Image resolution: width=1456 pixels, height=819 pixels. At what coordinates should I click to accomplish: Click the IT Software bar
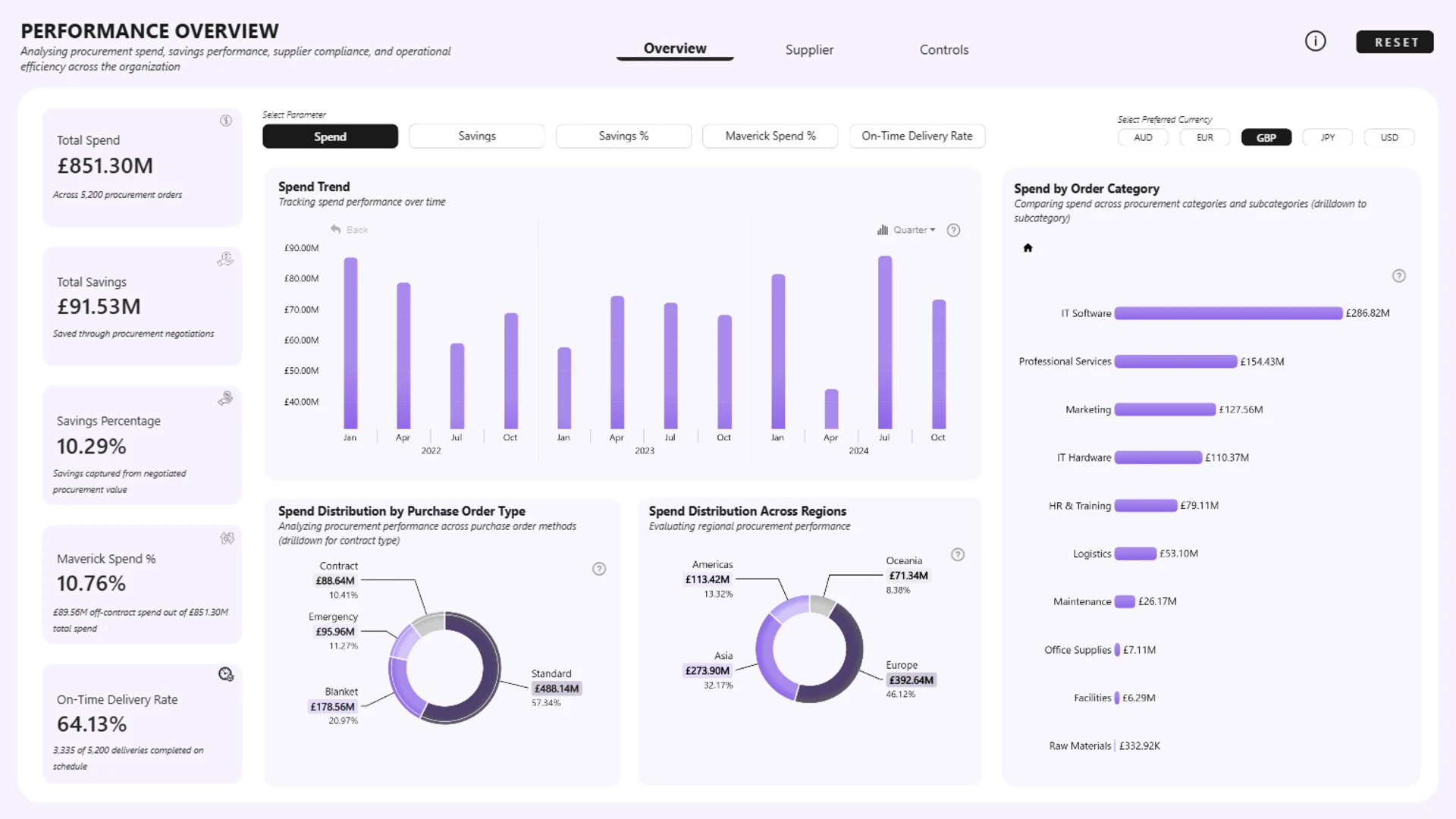coord(1228,313)
